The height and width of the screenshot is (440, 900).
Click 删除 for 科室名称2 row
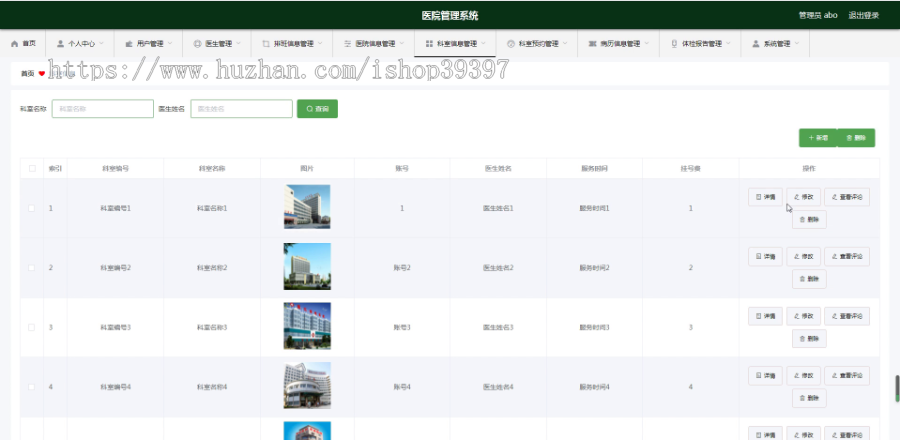tap(809, 279)
